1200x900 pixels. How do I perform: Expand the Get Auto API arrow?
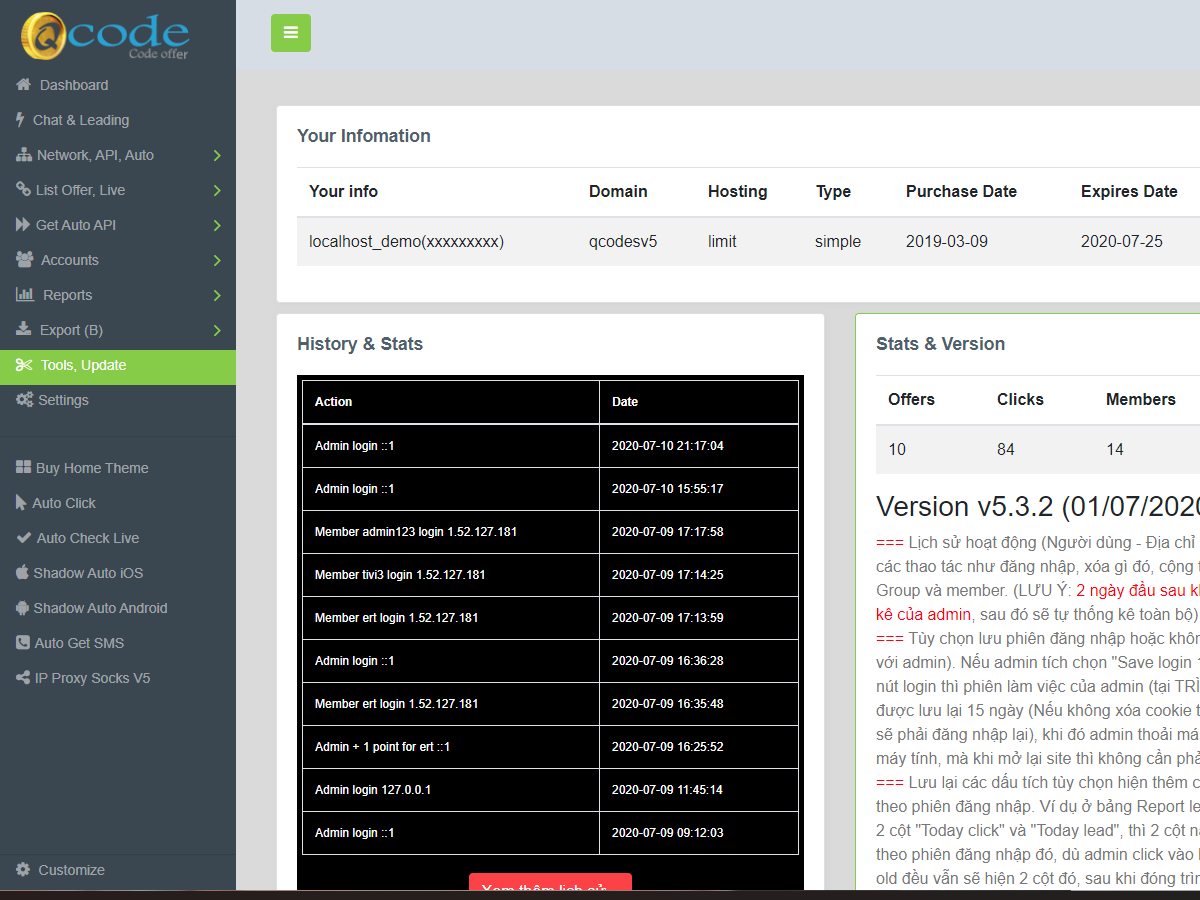(217, 225)
